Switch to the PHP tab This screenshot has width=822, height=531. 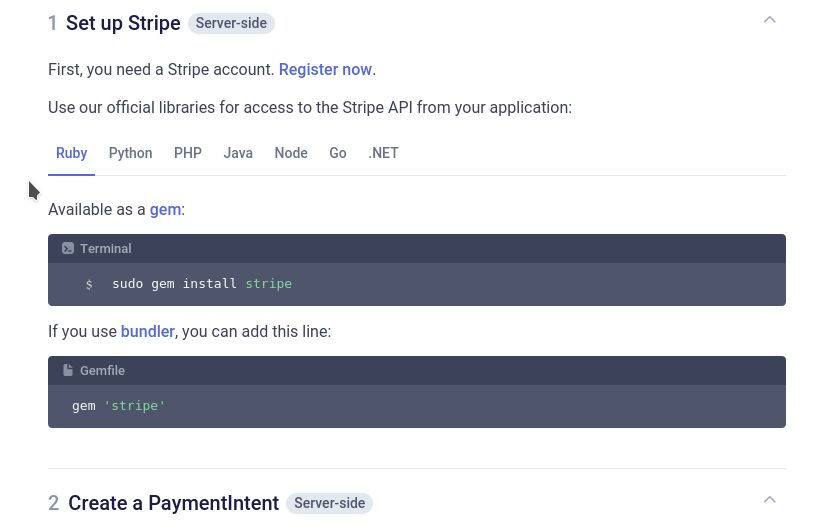click(x=188, y=153)
